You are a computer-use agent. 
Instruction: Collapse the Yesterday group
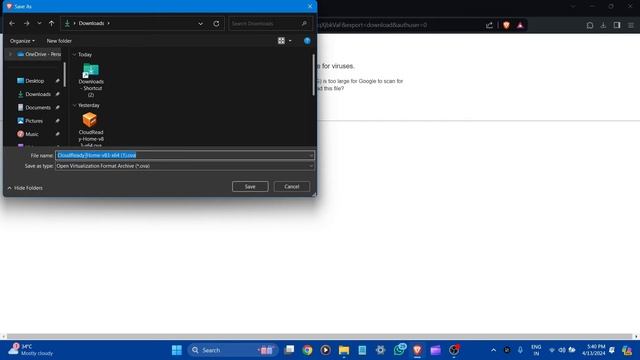pyautogui.click(x=74, y=105)
